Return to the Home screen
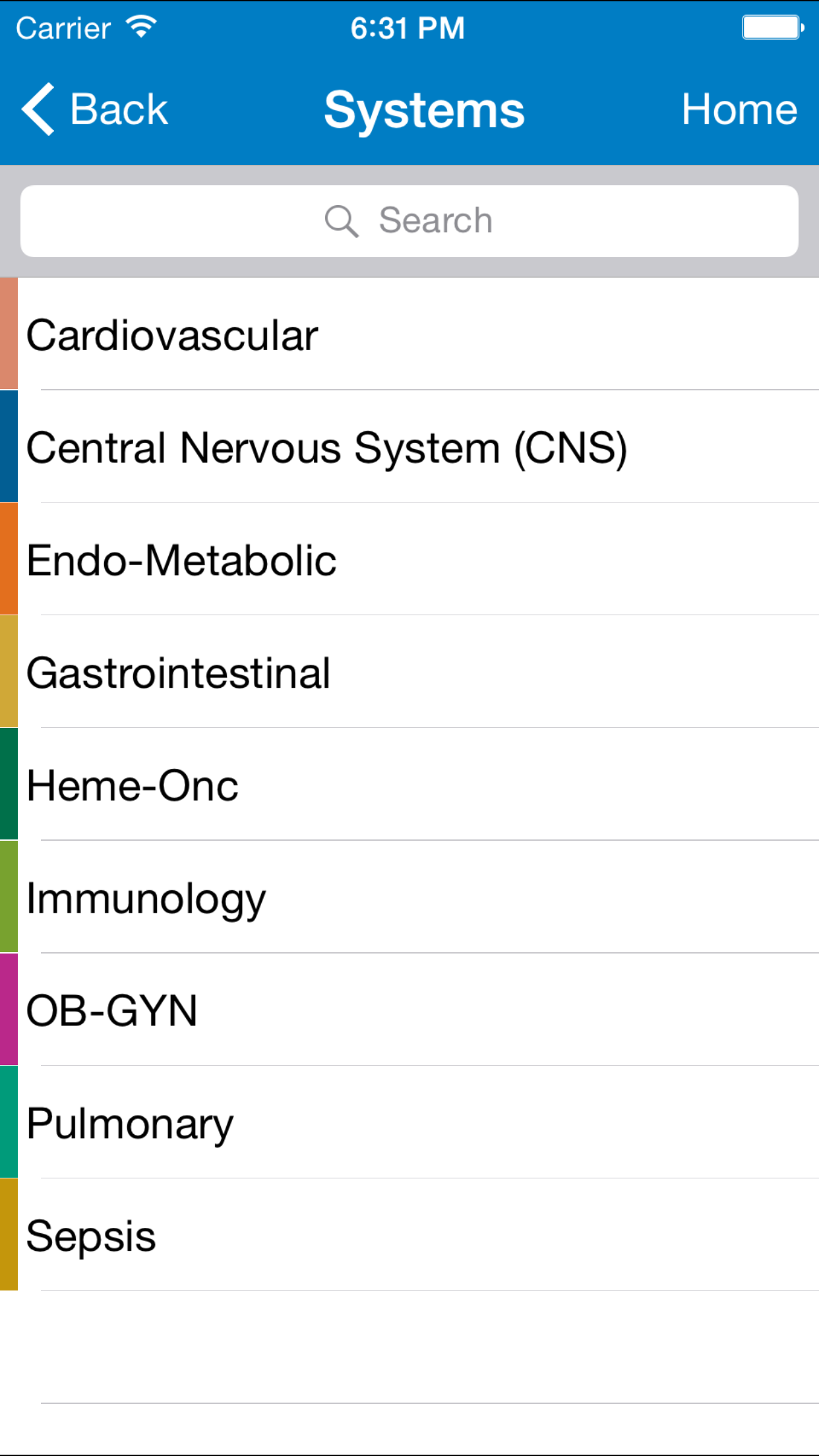Viewport: 819px width, 1456px height. pyautogui.click(x=739, y=109)
